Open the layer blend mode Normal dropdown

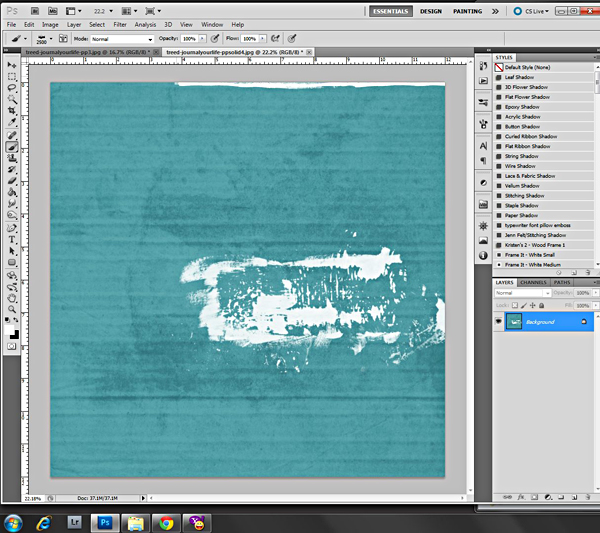tap(522, 293)
